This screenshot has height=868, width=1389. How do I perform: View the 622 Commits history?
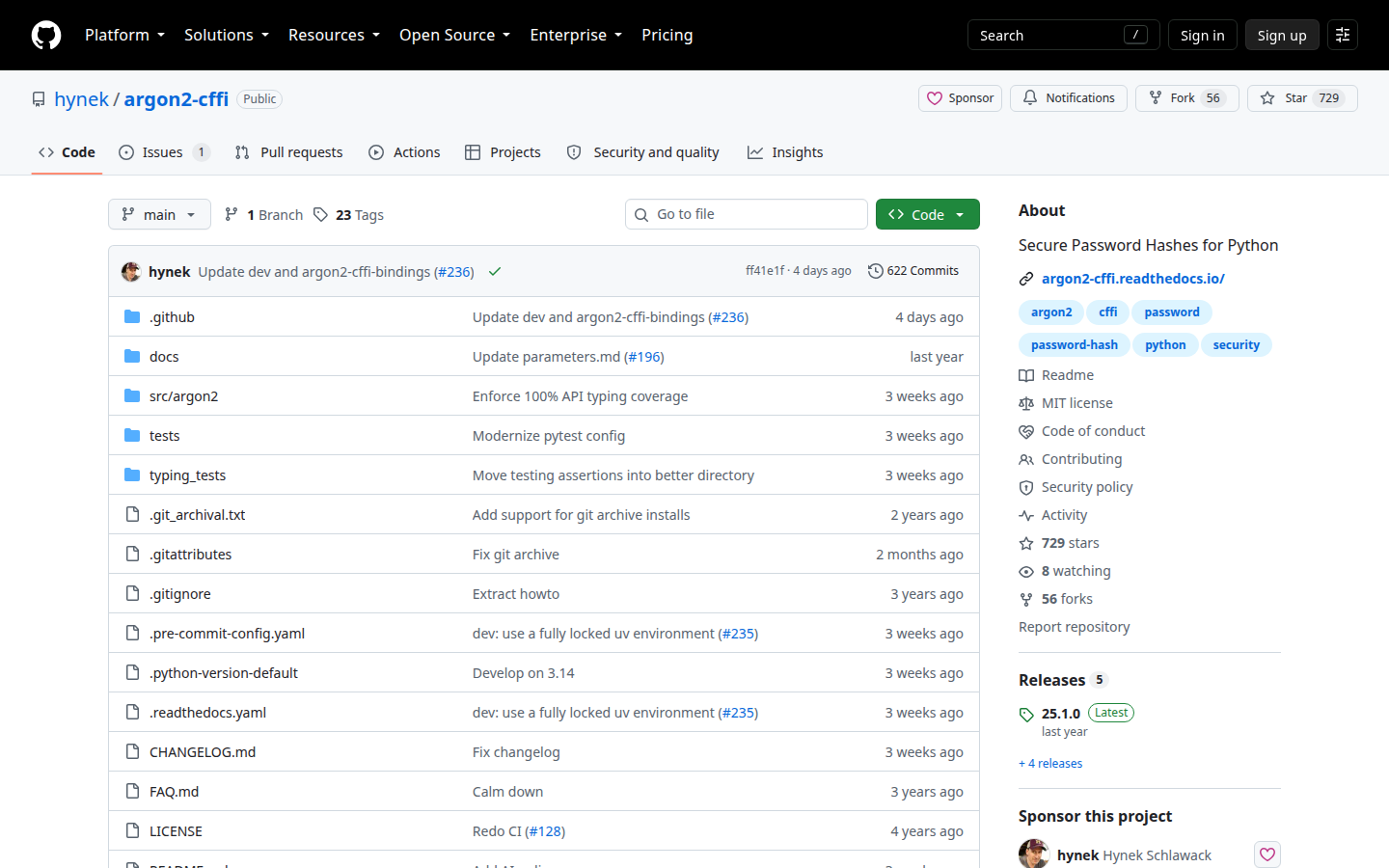(x=913, y=271)
